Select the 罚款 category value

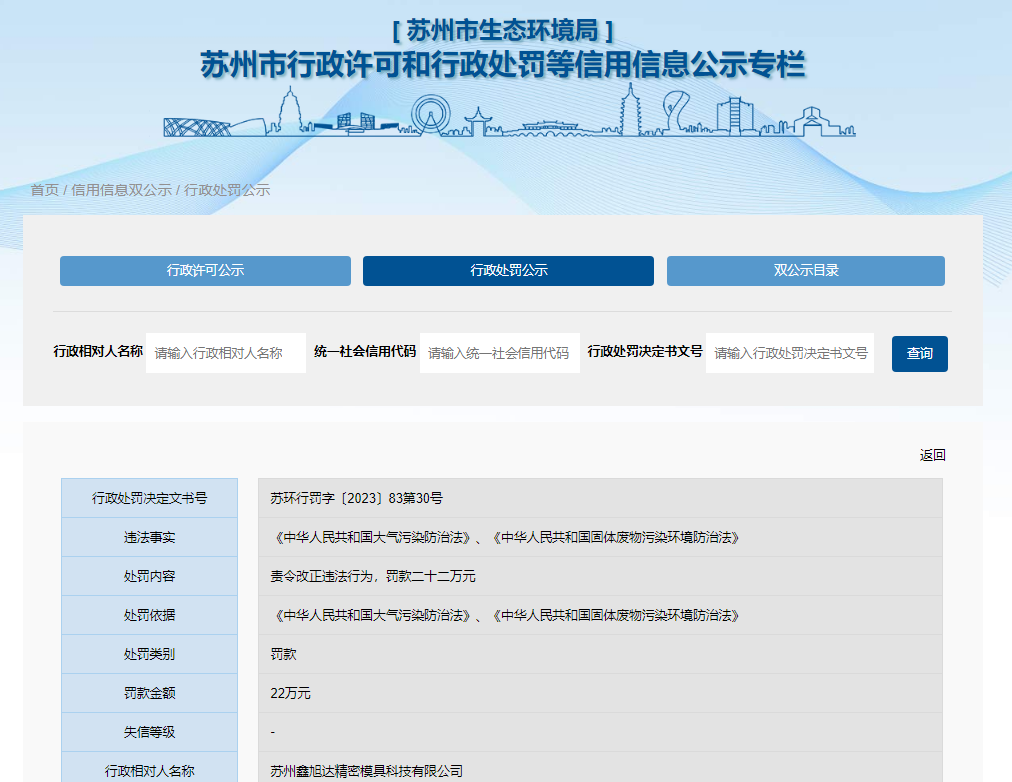pyautogui.click(x=283, y=654)
